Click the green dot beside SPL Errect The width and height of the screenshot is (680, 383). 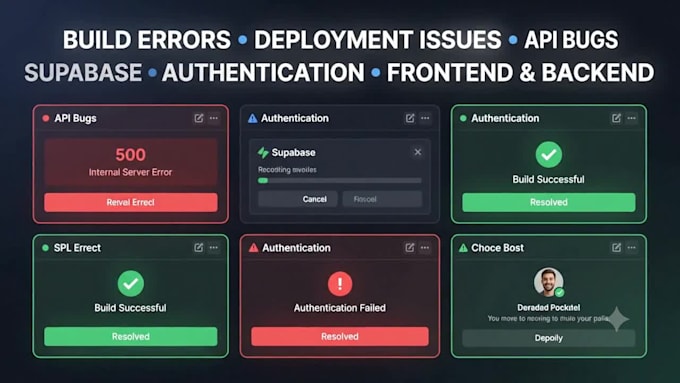click(x=45, y=248)
